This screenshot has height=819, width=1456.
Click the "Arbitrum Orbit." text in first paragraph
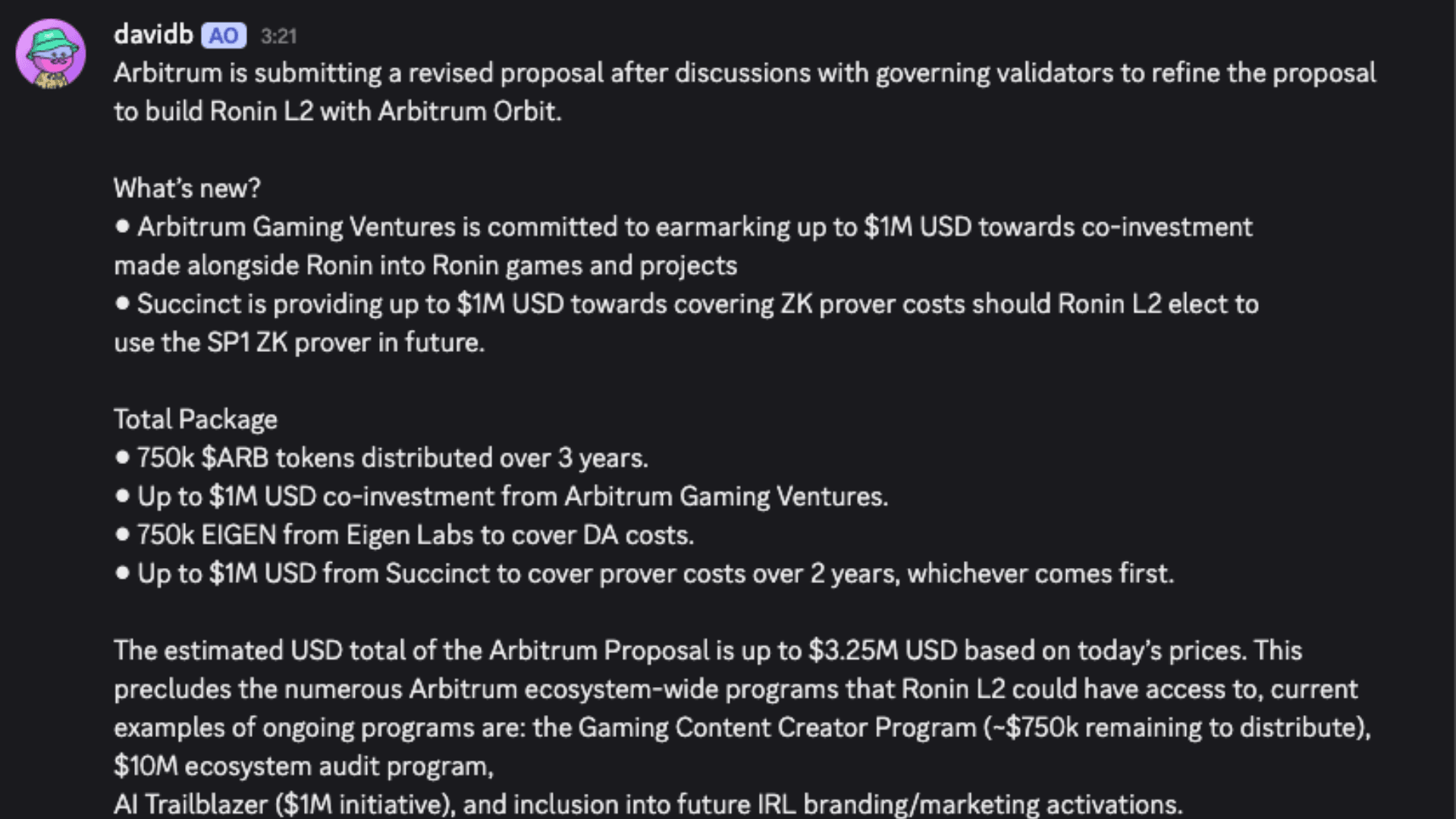[x=469, y=111]
